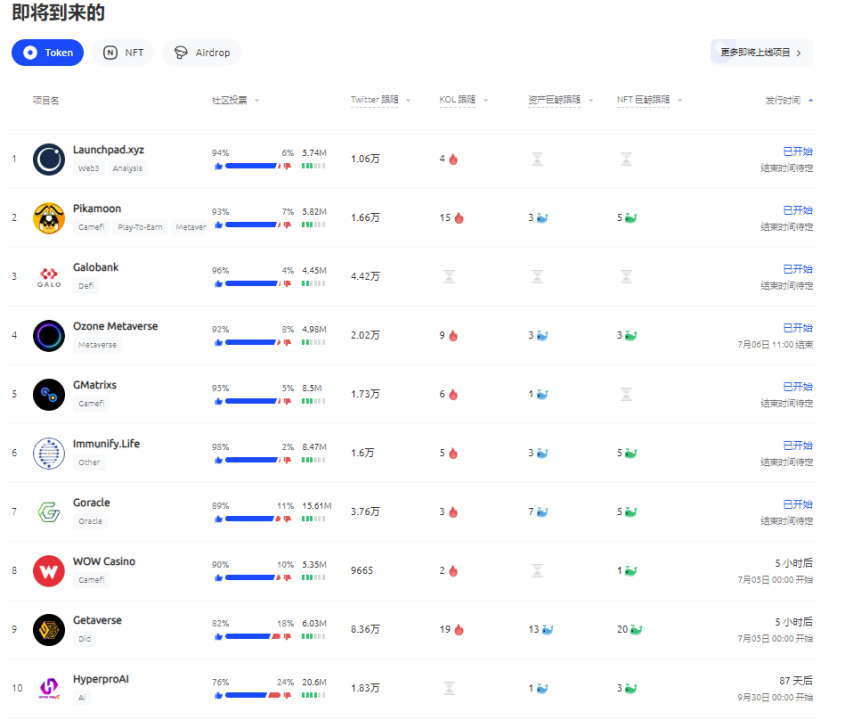Upvote Goracle with thumbs-up icon
This screenshot has height=720, width=845.
(218, 518)
